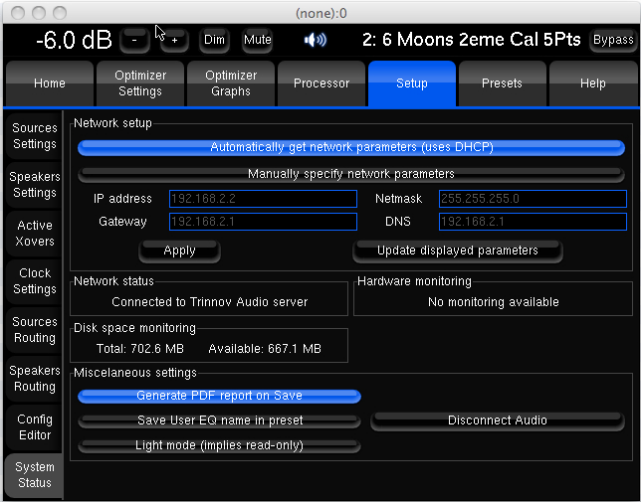Viewport: 641px width, 502px height.
Task: Click the IP address field
Action: pyautogui.click(x=262, y=198)
